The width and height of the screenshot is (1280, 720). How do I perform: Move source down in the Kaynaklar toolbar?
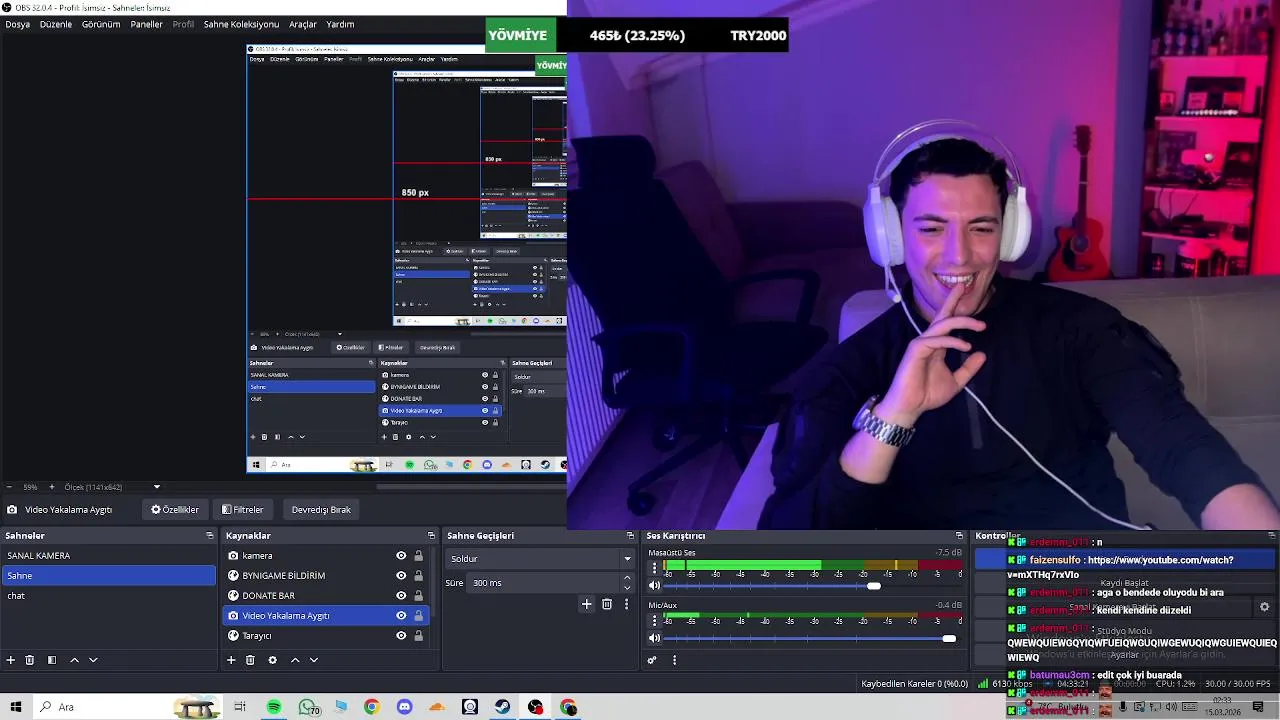point(314,660)
